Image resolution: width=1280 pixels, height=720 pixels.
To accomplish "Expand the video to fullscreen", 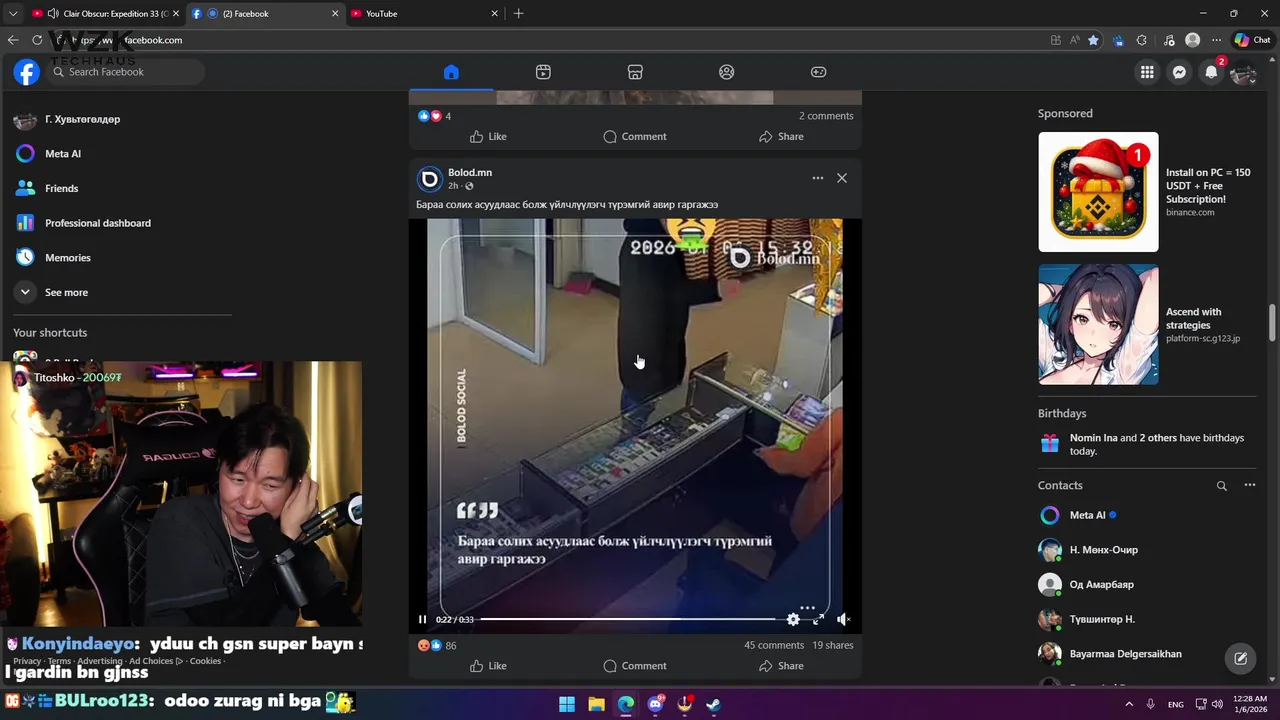I will coord(818,620).
